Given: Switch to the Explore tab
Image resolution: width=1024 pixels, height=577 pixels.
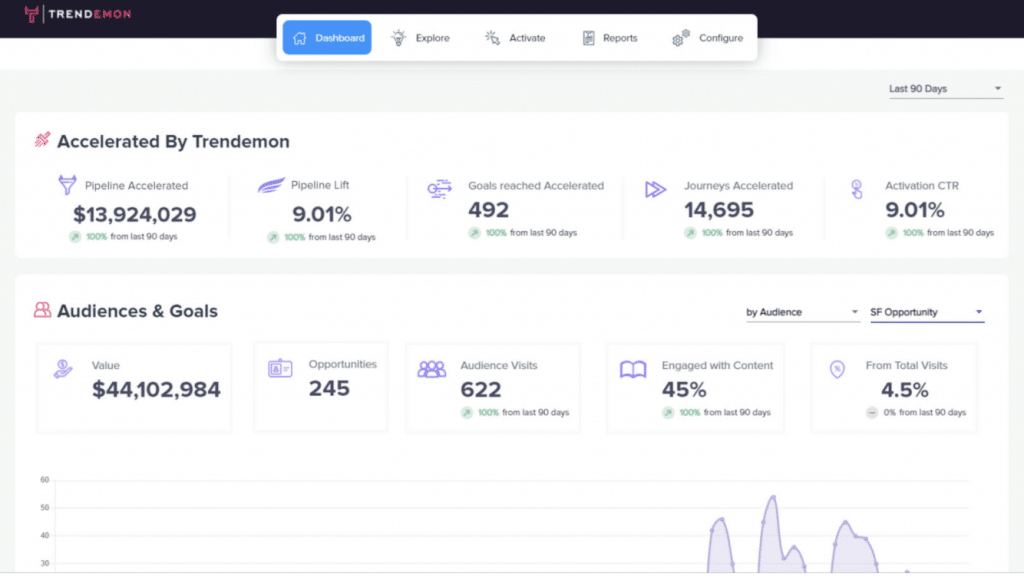Looking at the screenshot, I should pyautogui.click(x=421, y=38).
